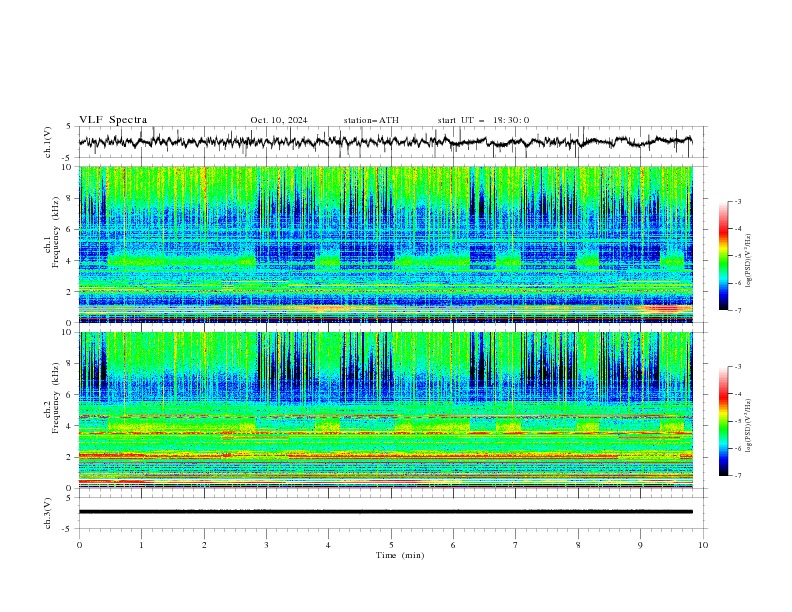Viewport: 792px width, 612px height.
Task: Click the "Time (min)" axis title
Action: (400, 555)
